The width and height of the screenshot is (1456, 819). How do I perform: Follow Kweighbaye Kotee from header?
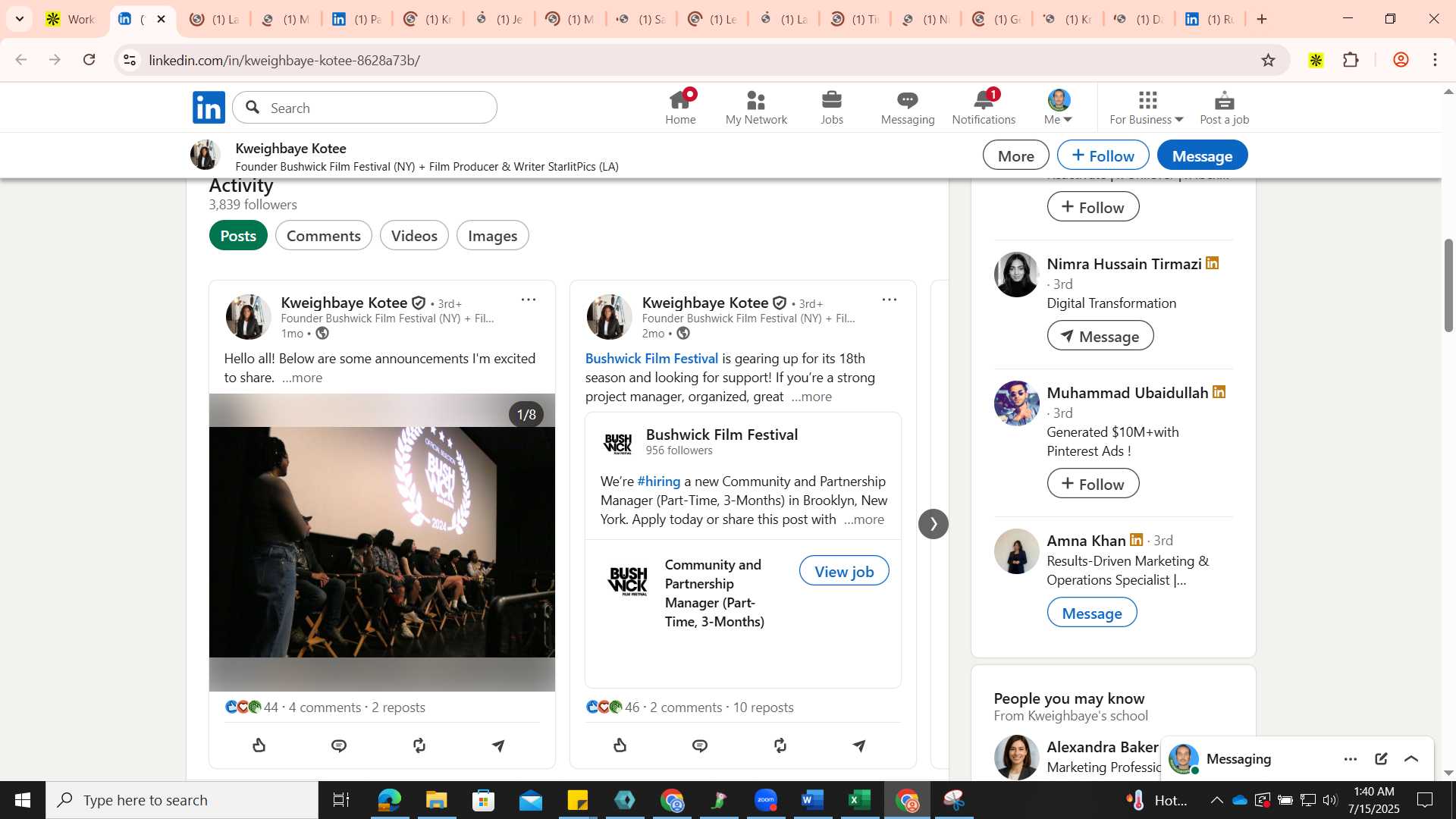[x=1103, y=155]
